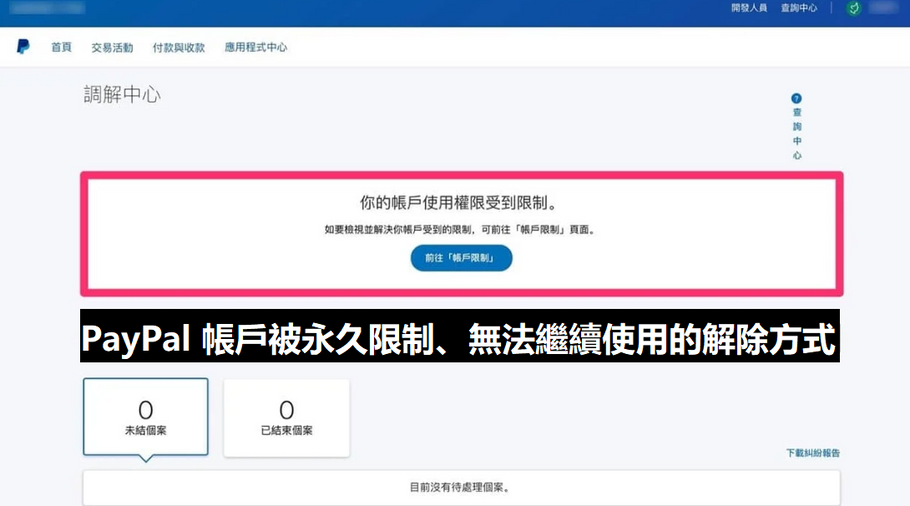Click the PayPal logo in navigation bar

point(23,47)
